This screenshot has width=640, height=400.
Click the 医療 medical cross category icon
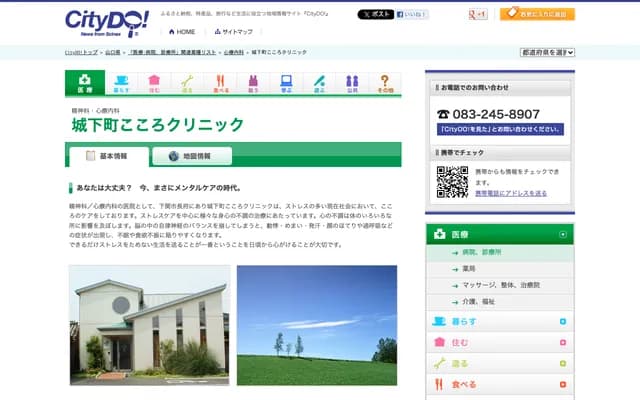tap(83, 83)
